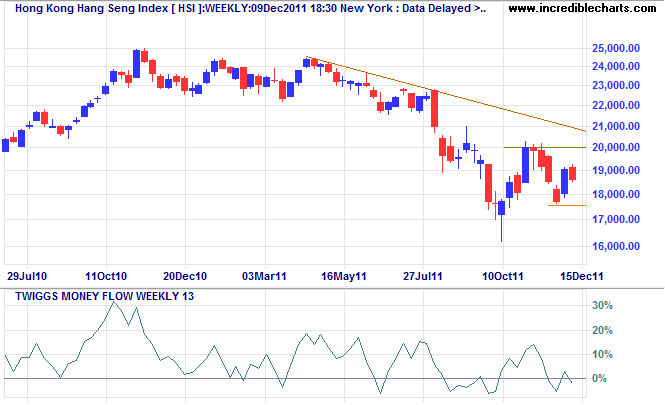Click the 23,000.00 price axis label
The width and height of the screenshot is (665, 405).
(x=616, y=85)
